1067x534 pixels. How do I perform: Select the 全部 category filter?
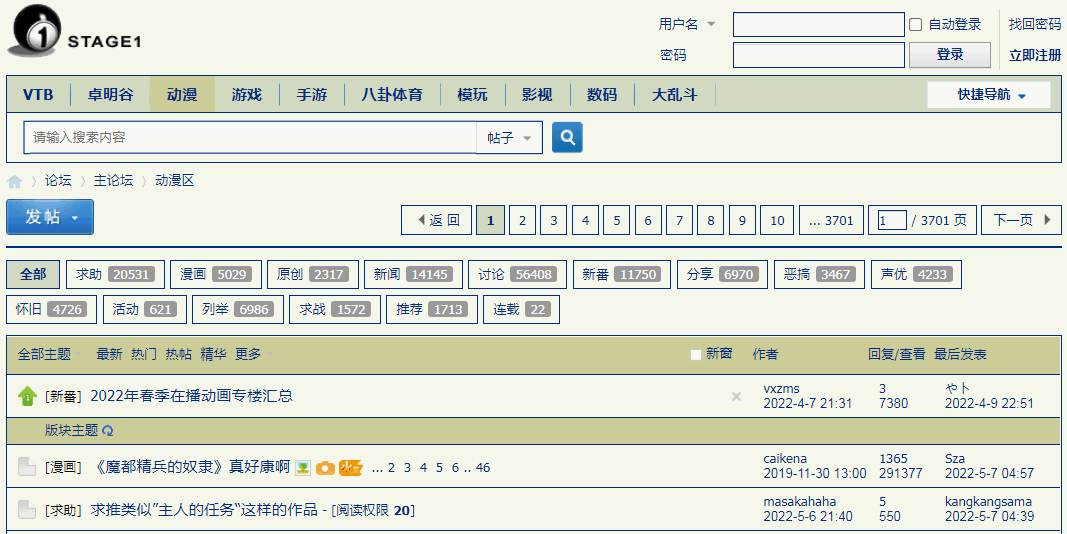tap(33, 274)
